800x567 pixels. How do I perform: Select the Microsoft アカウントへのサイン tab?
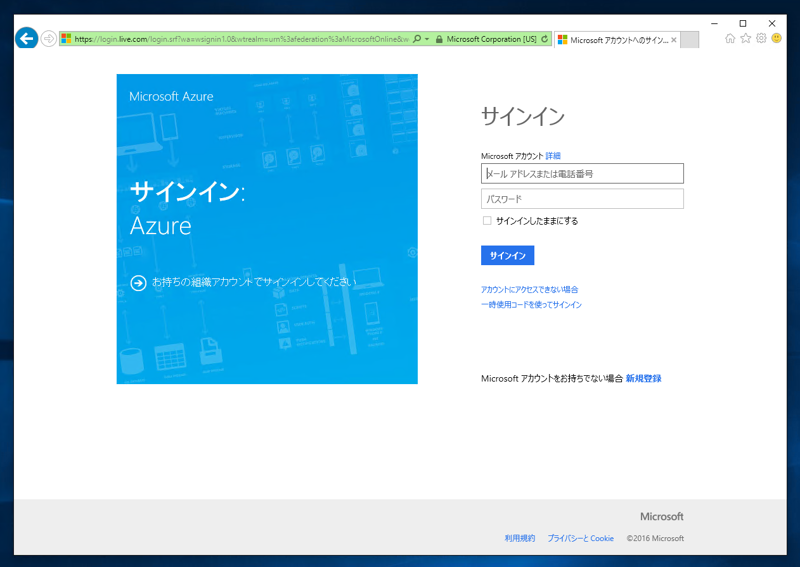point(618,40)
